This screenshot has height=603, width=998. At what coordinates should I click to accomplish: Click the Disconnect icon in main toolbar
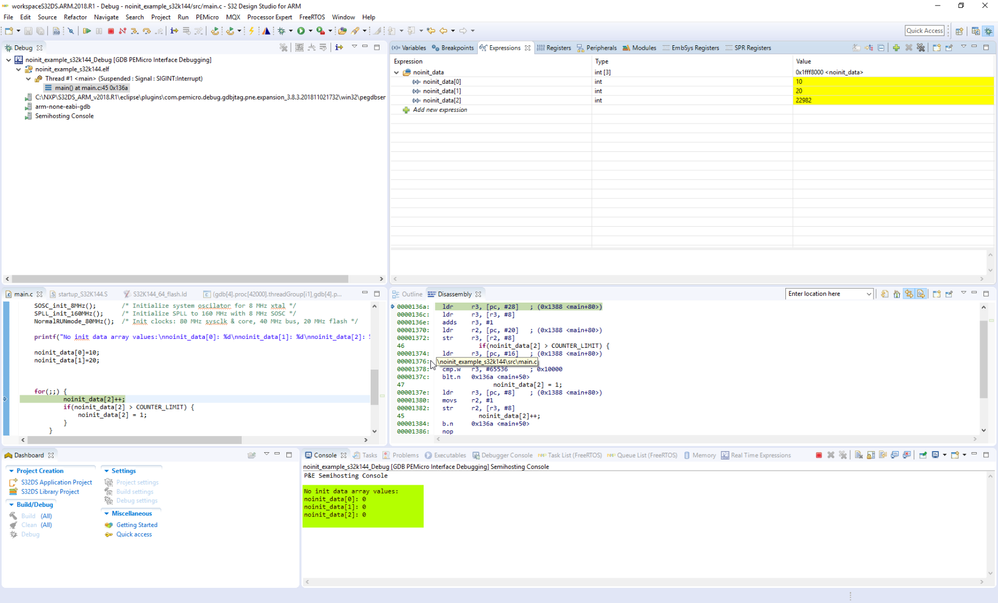(122, 31)
